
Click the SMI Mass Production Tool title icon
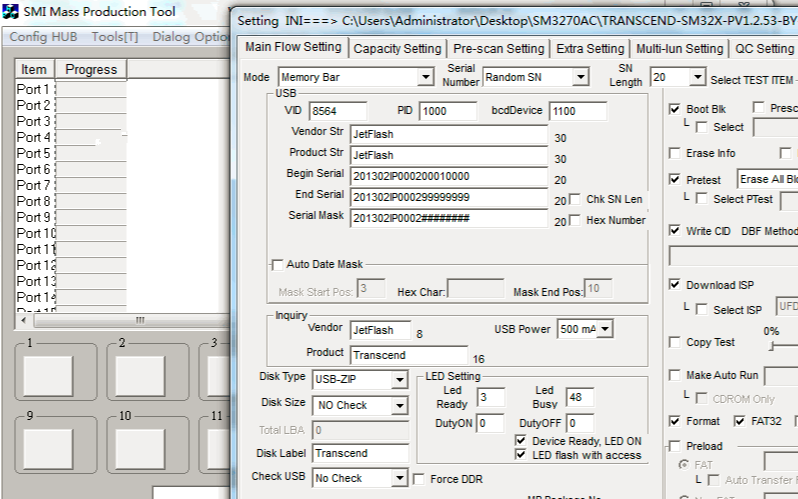(x=10, y=13)
